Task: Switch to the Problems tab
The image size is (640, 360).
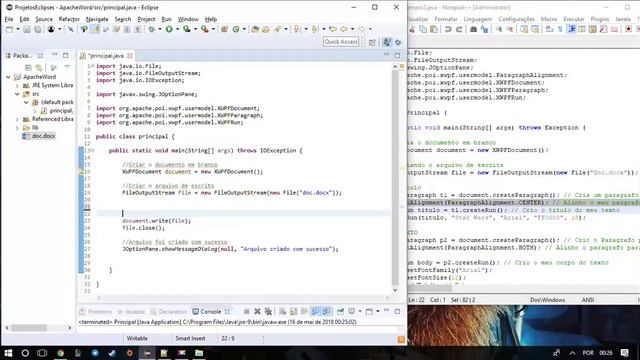Action: pyautogui.click(x=96, y=311)
